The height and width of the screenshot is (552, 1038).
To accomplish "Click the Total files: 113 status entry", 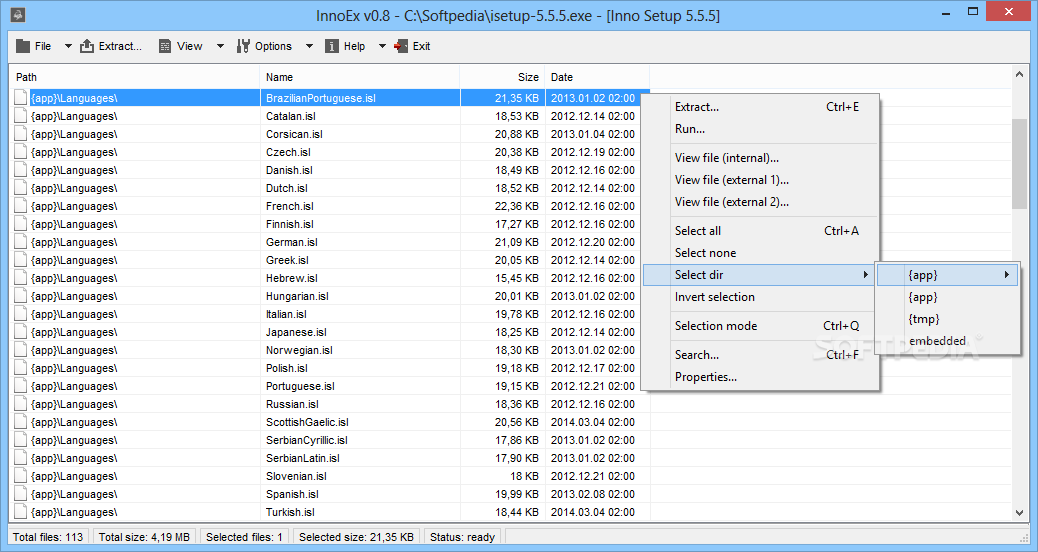I will point(48,537).
